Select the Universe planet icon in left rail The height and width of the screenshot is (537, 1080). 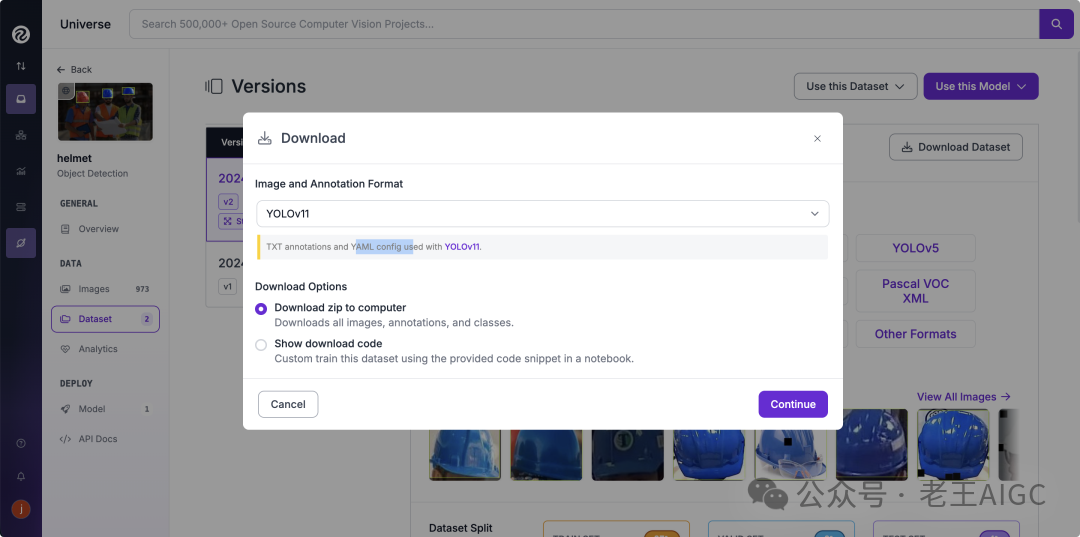[x=21, y=243]
